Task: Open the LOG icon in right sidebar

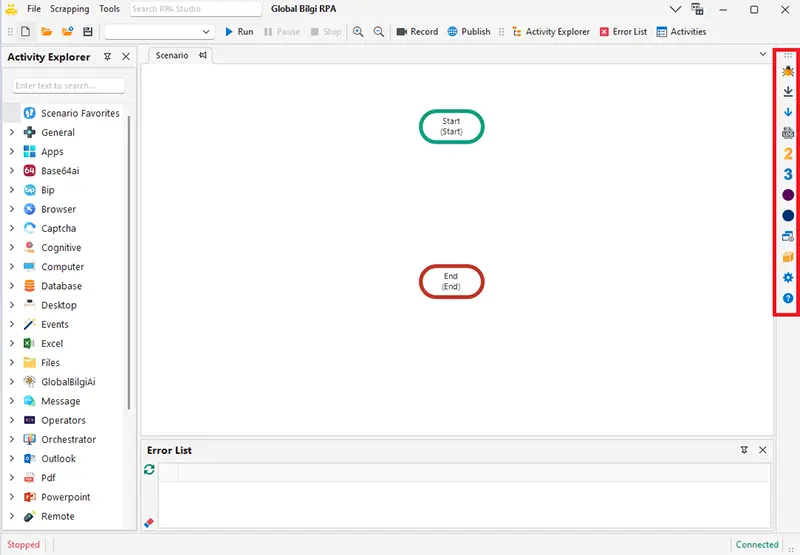Action: pyautogui.click(x=788, y=133)
